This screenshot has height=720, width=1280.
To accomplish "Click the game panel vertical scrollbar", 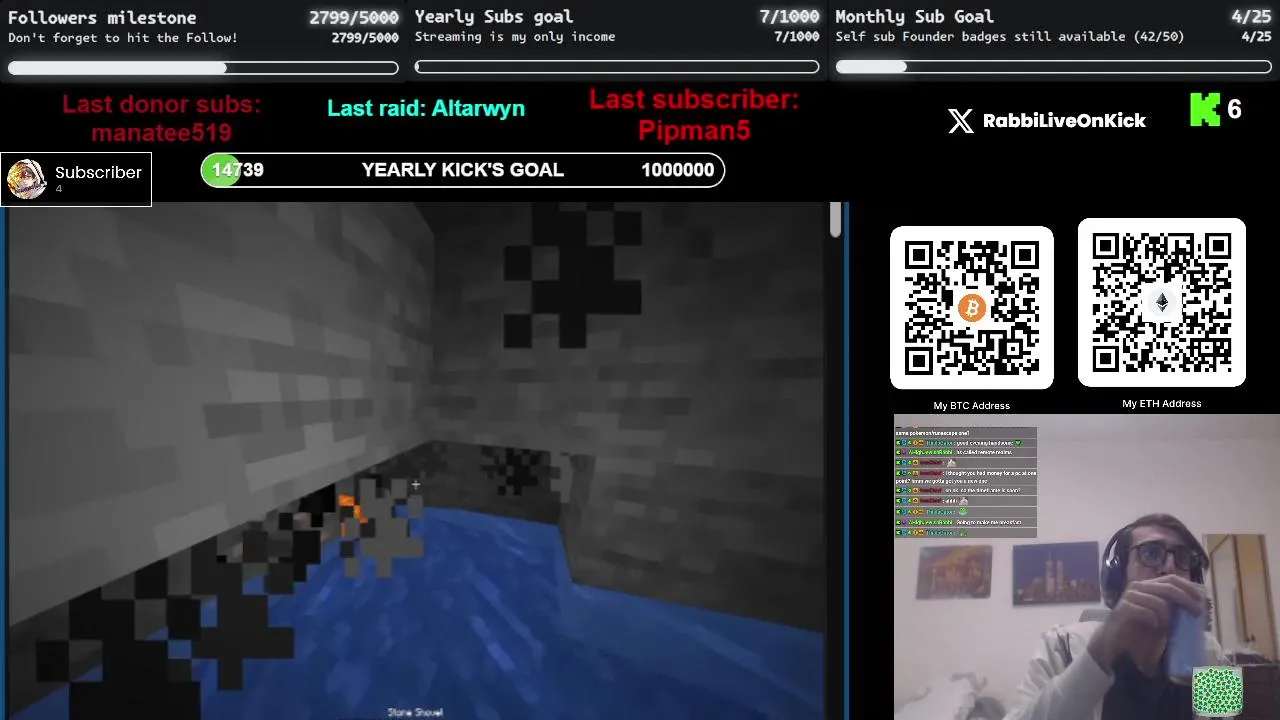I will (x=835, y=220).
